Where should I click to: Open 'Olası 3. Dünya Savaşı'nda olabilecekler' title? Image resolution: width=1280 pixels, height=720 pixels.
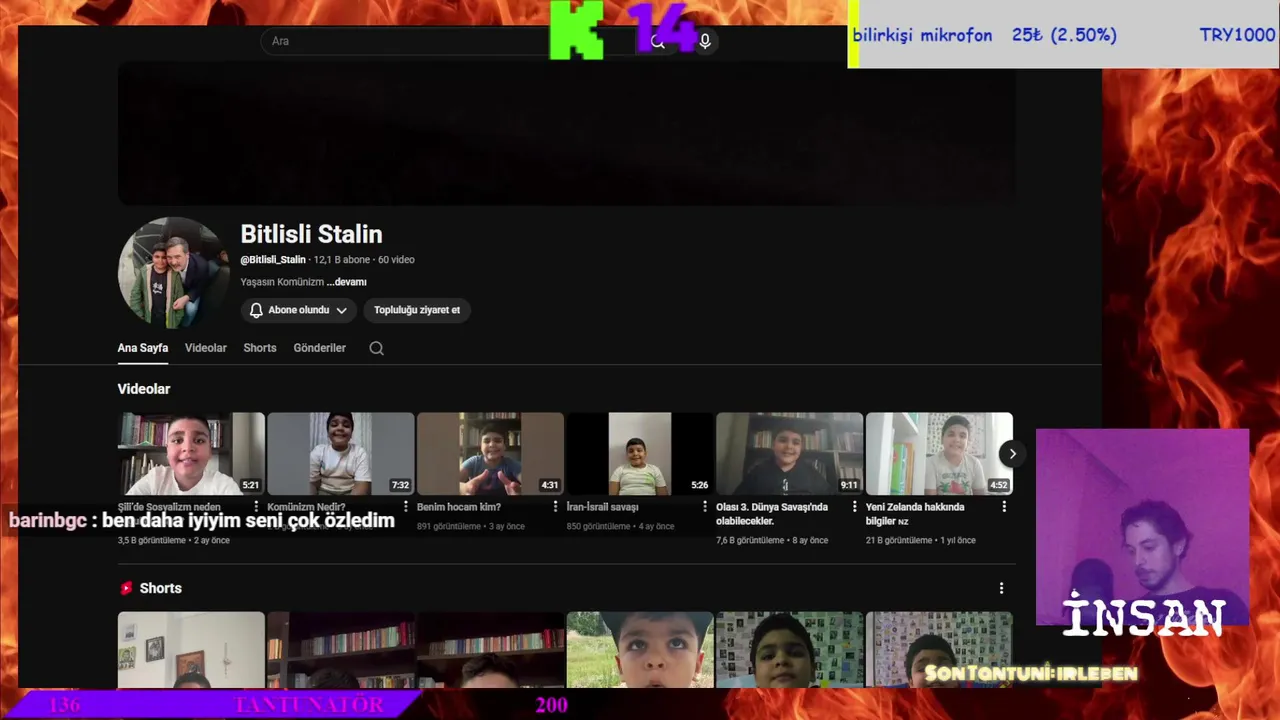pos(772,514)
